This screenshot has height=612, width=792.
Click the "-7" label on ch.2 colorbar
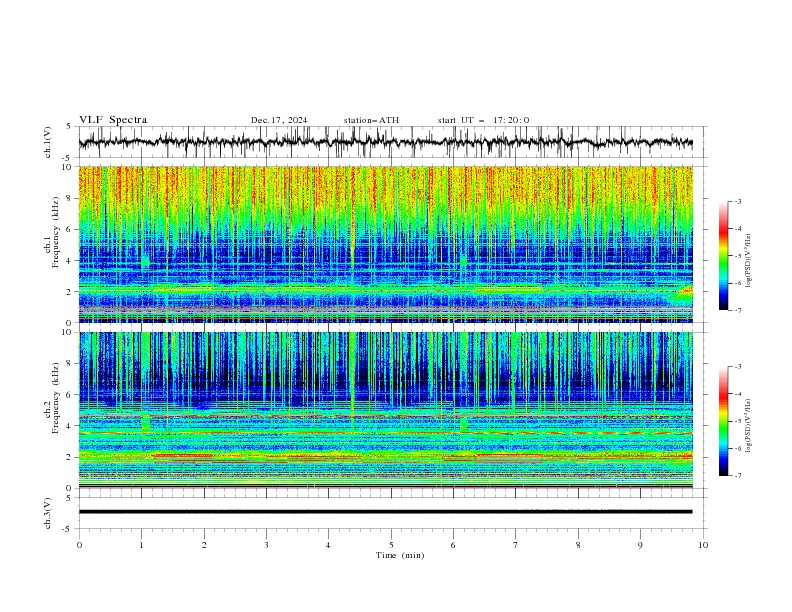[x=737, y=476]
